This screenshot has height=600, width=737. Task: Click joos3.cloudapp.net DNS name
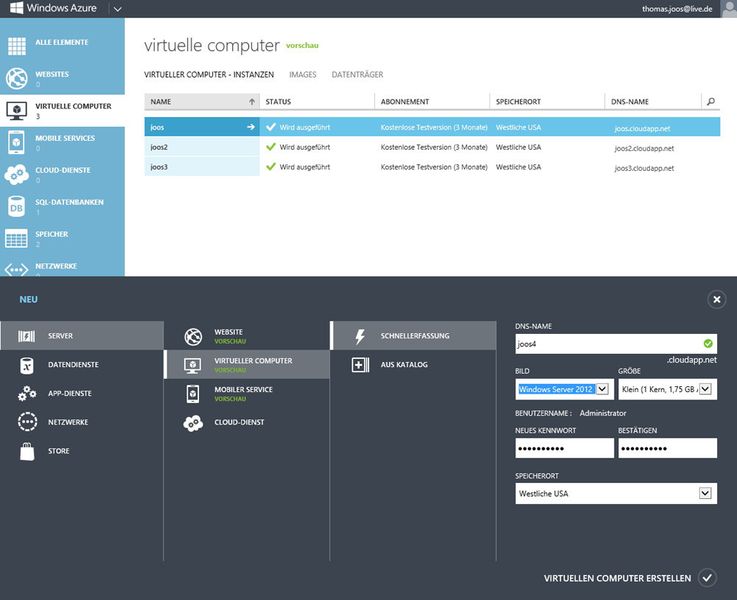pyautogui.click(x=644, y=168)
